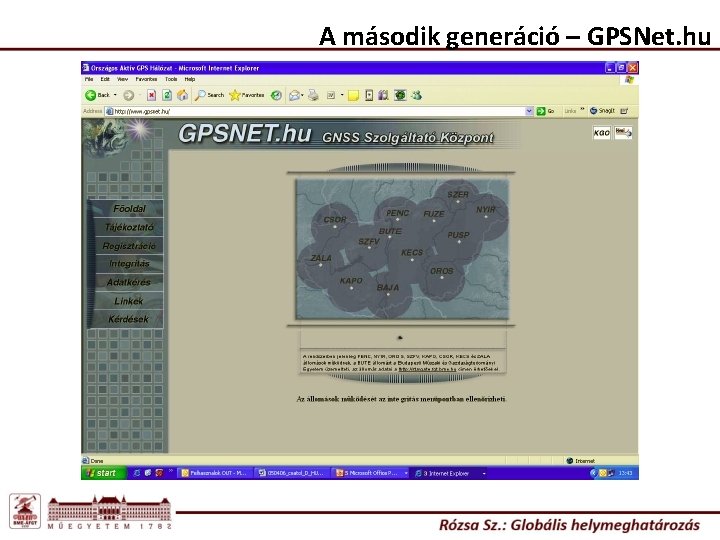Viewport: 720px width, 540px height.
Task: Go back with the green Back arrow
Action: pos(98,95)
